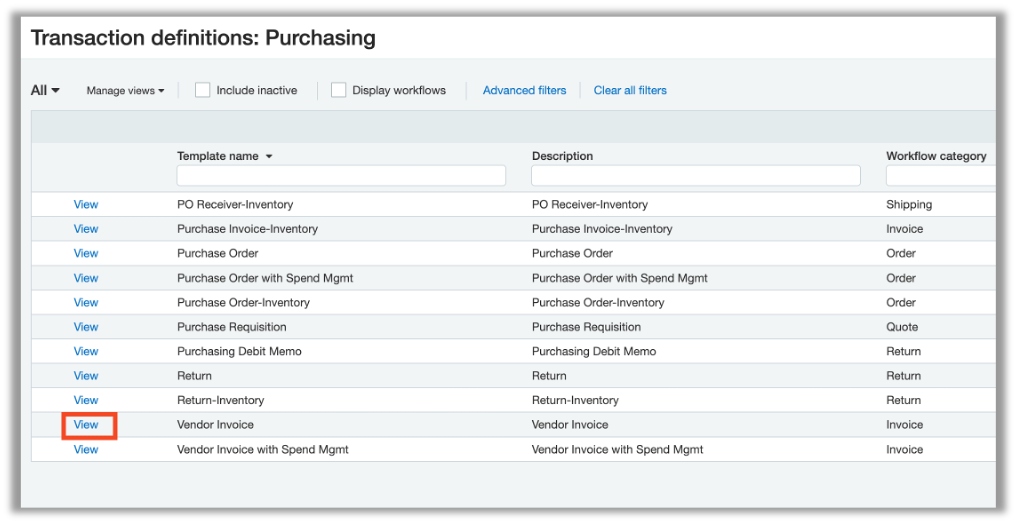Sort by Template name column arrow

pos(269,157)
